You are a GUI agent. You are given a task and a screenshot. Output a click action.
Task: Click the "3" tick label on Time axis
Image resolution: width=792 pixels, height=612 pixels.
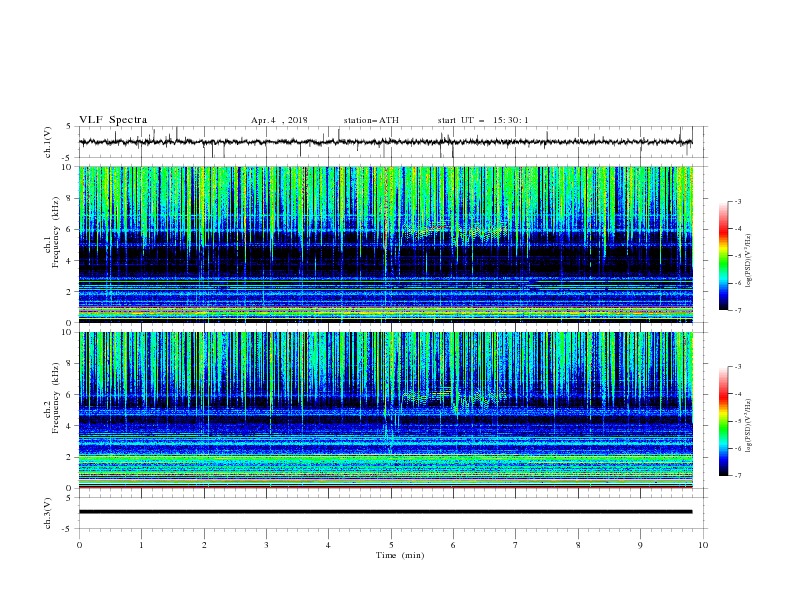point(266,545)
